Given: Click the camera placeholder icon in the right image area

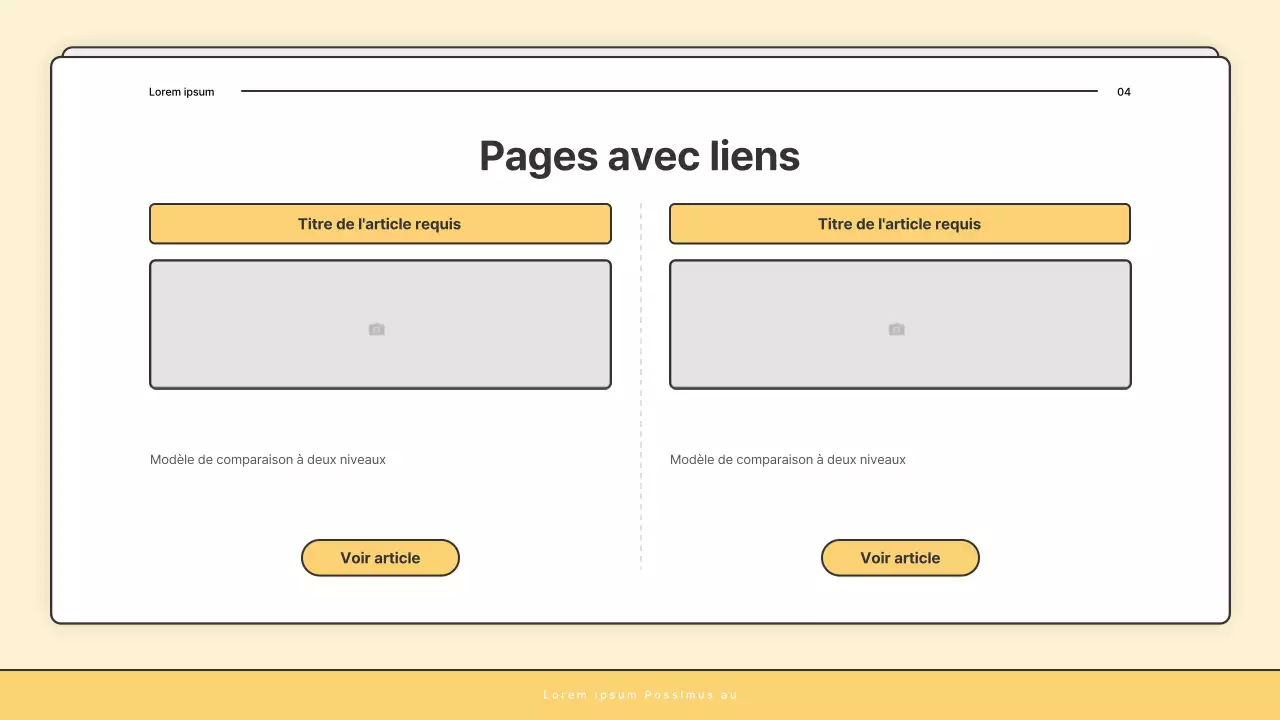Looking at the screenshot, I should (896, 328).
